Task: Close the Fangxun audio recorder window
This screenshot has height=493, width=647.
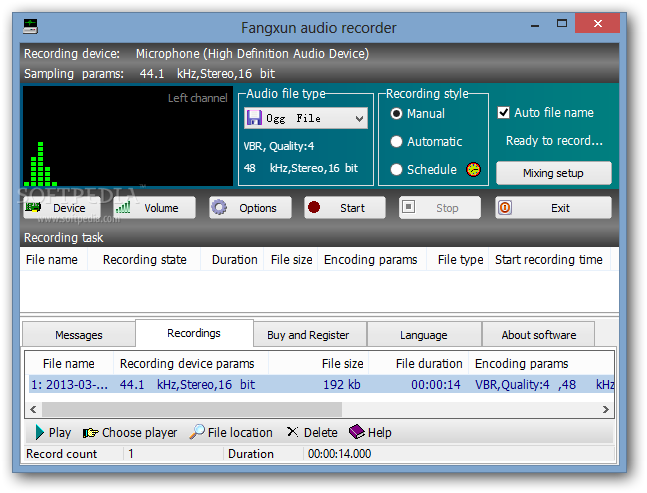Action: pyautogui.click(x=597, y=24)
